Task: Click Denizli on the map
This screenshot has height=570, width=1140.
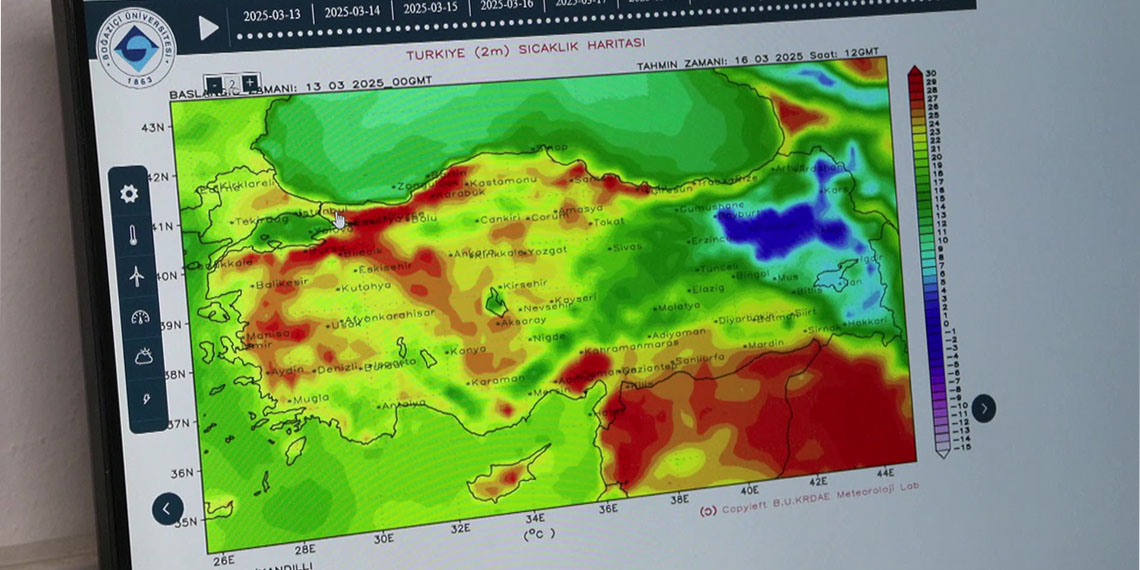Action: [x=337, y=369]
